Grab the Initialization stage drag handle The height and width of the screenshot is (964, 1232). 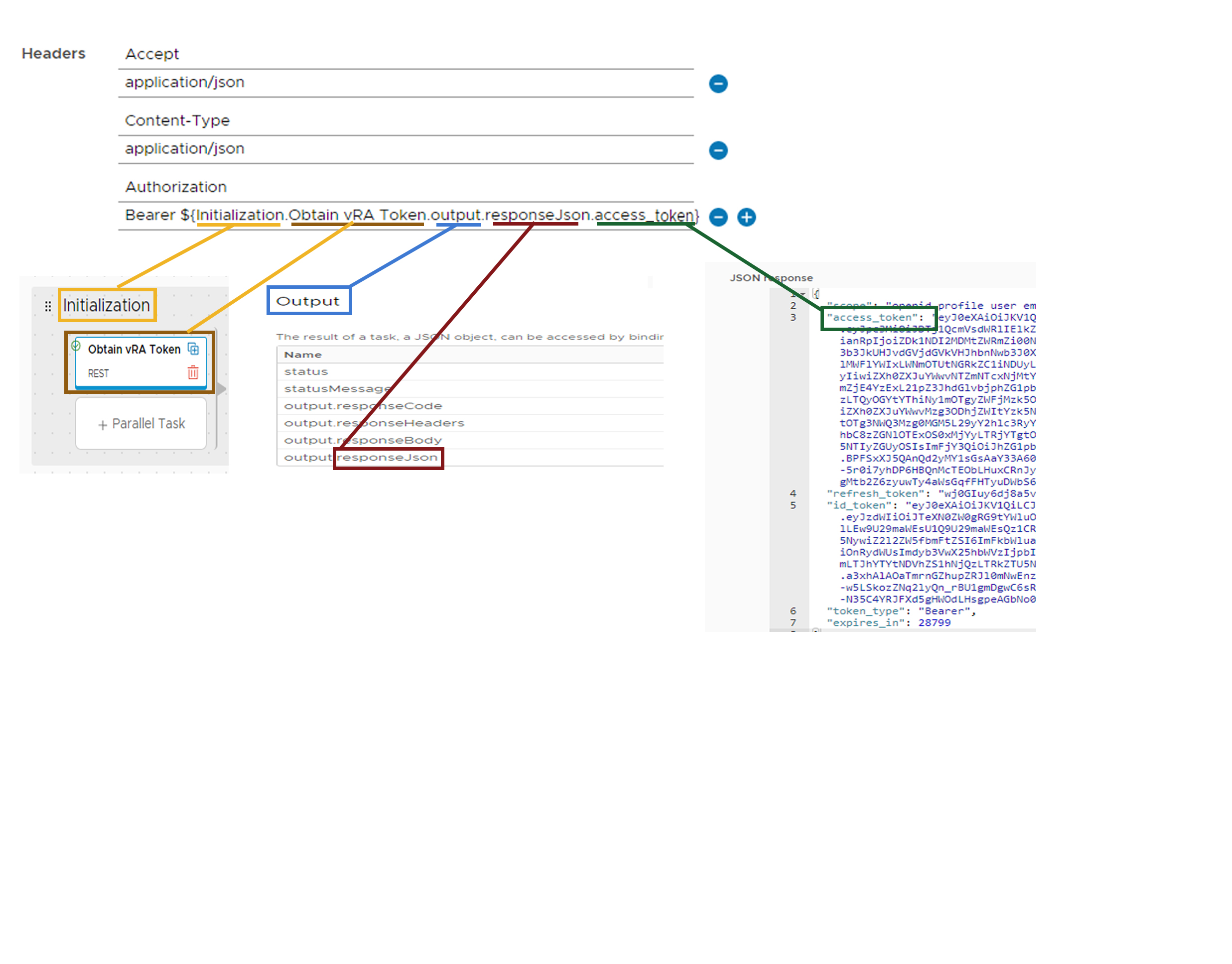48,306
